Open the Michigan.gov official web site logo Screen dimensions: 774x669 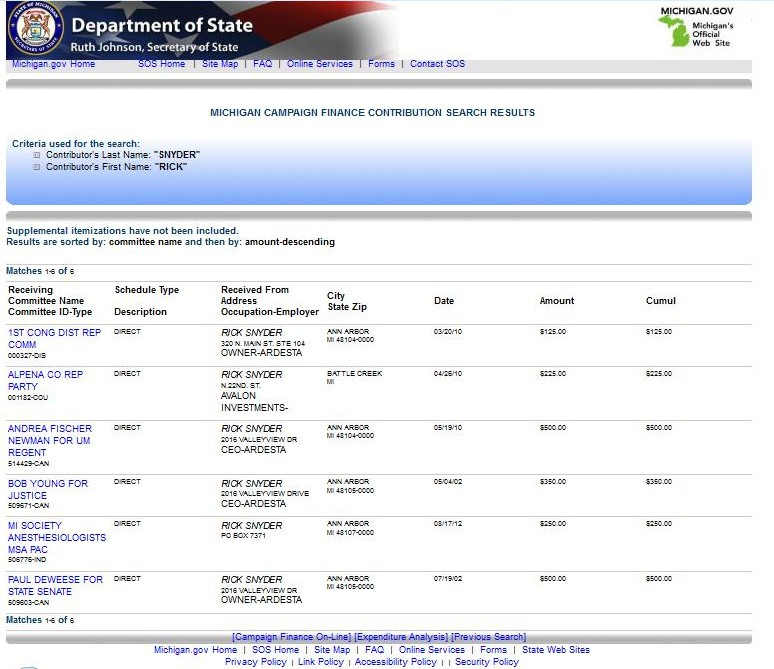(x=697, y=27)
